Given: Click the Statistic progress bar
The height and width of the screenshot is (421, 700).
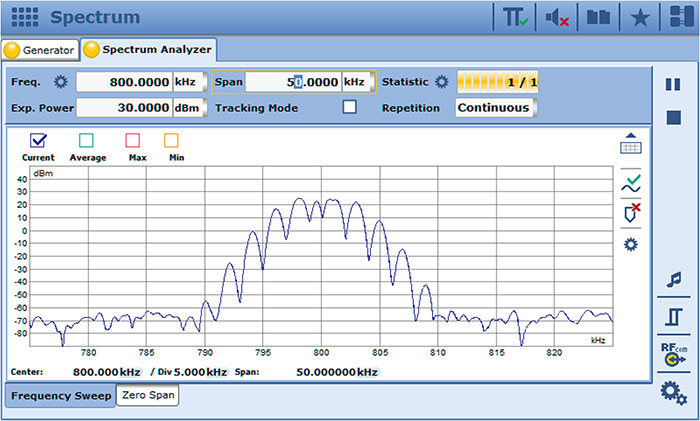Looking at the screenshot, I should pyautogui.click(x=497, y=82).
